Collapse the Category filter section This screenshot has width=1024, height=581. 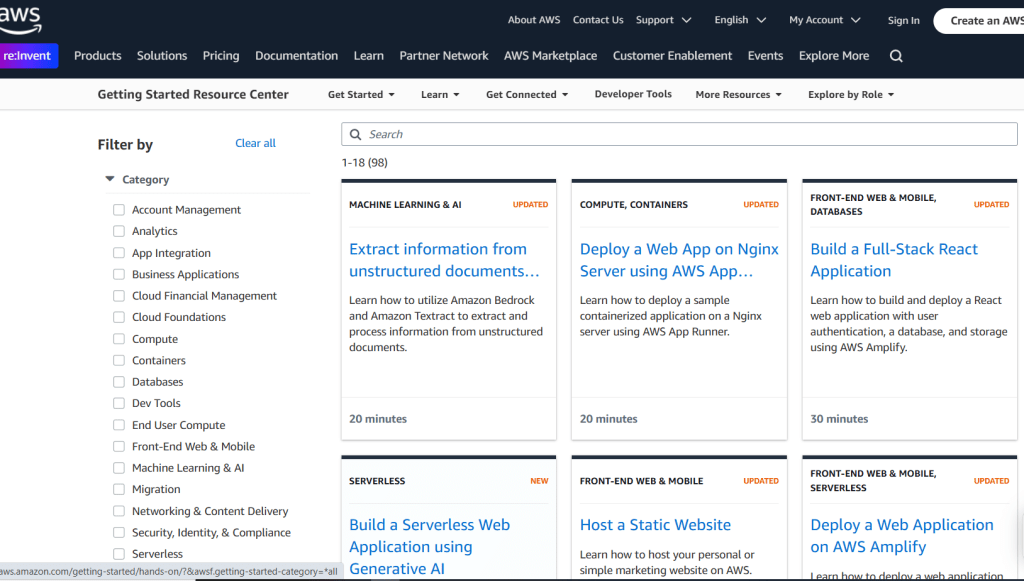[x=110, y=180]
